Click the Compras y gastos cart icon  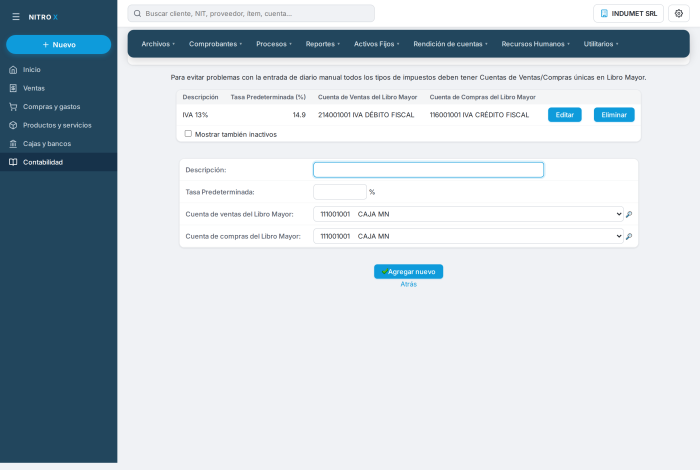tap(13, 107)
